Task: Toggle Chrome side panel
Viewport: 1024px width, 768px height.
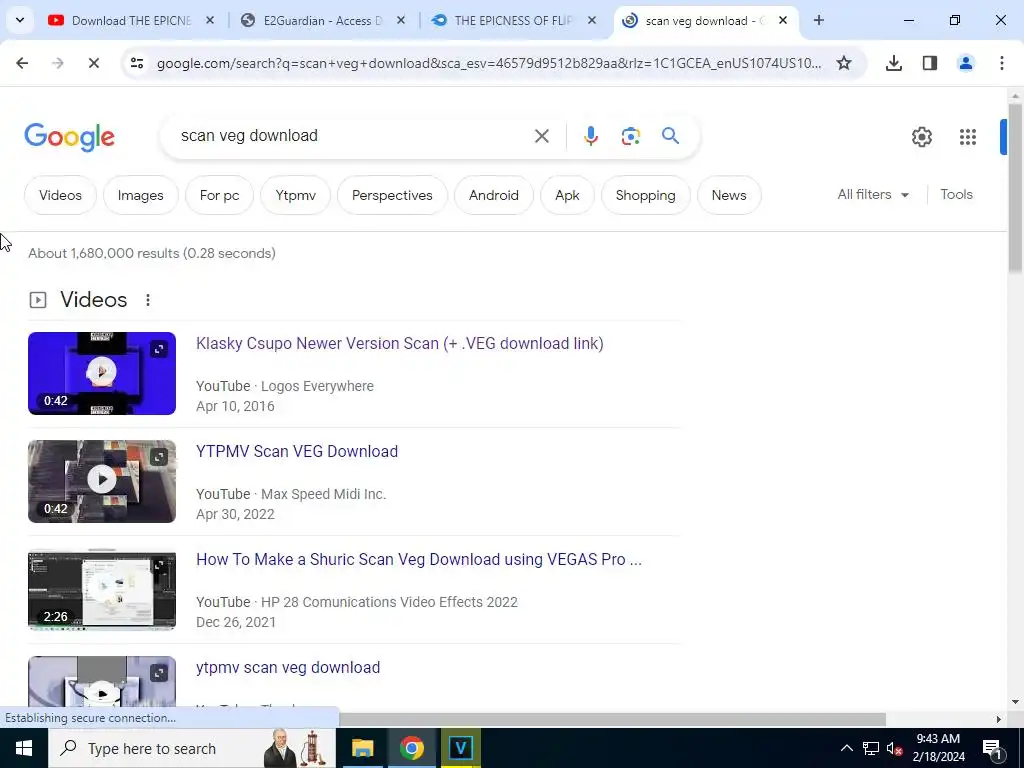Action: 930,63
